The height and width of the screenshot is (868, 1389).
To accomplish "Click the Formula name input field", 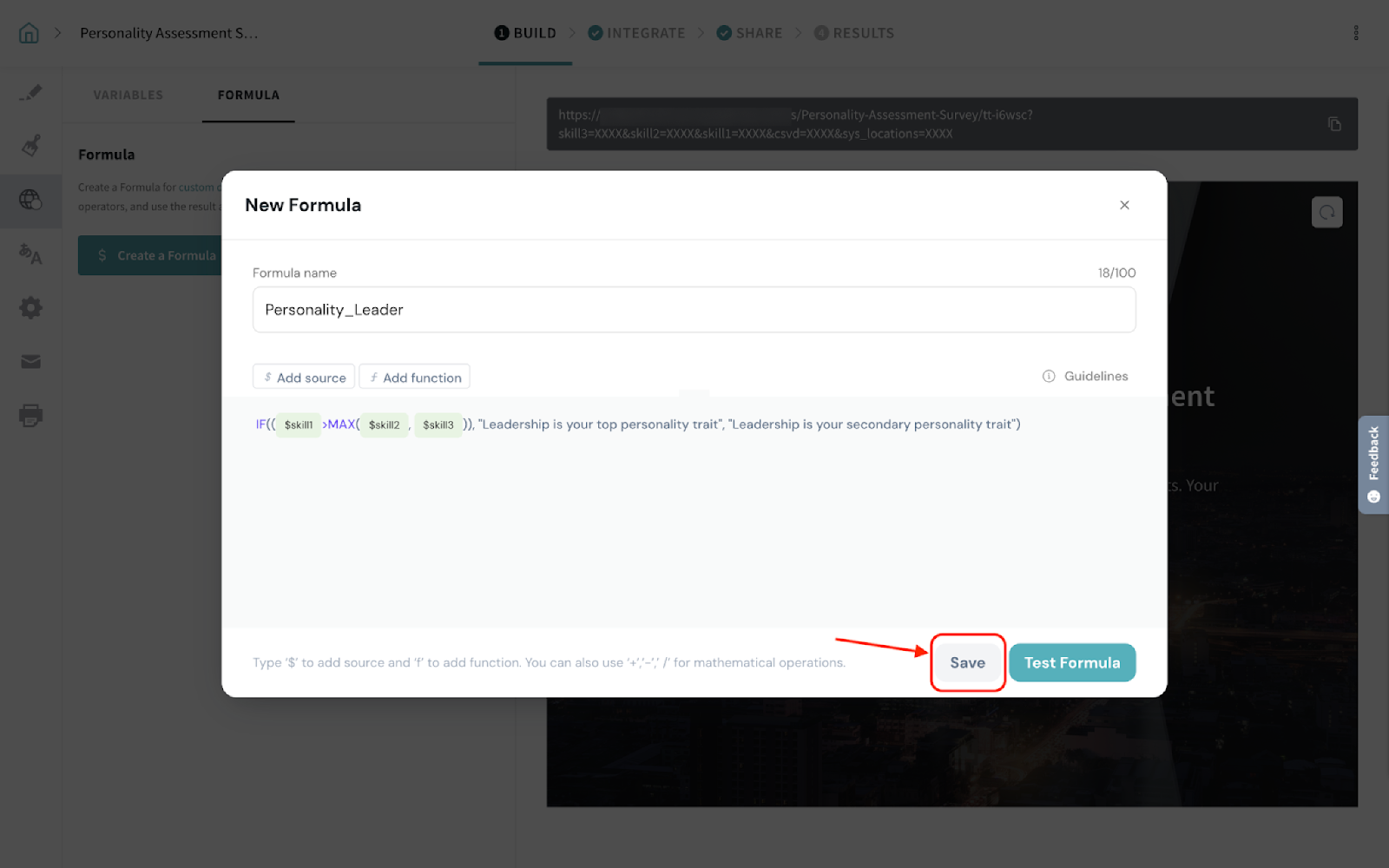I will (694, 310).
